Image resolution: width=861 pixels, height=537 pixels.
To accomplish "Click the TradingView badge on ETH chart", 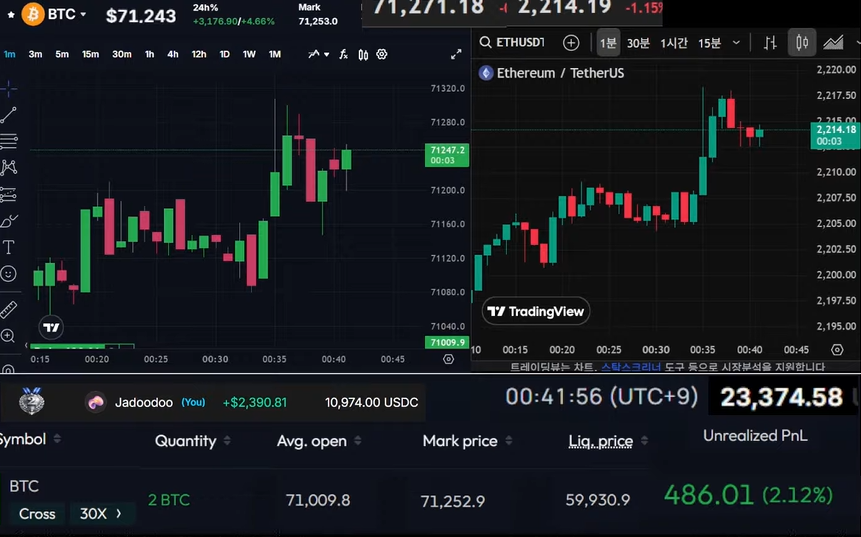I will 536,312.
